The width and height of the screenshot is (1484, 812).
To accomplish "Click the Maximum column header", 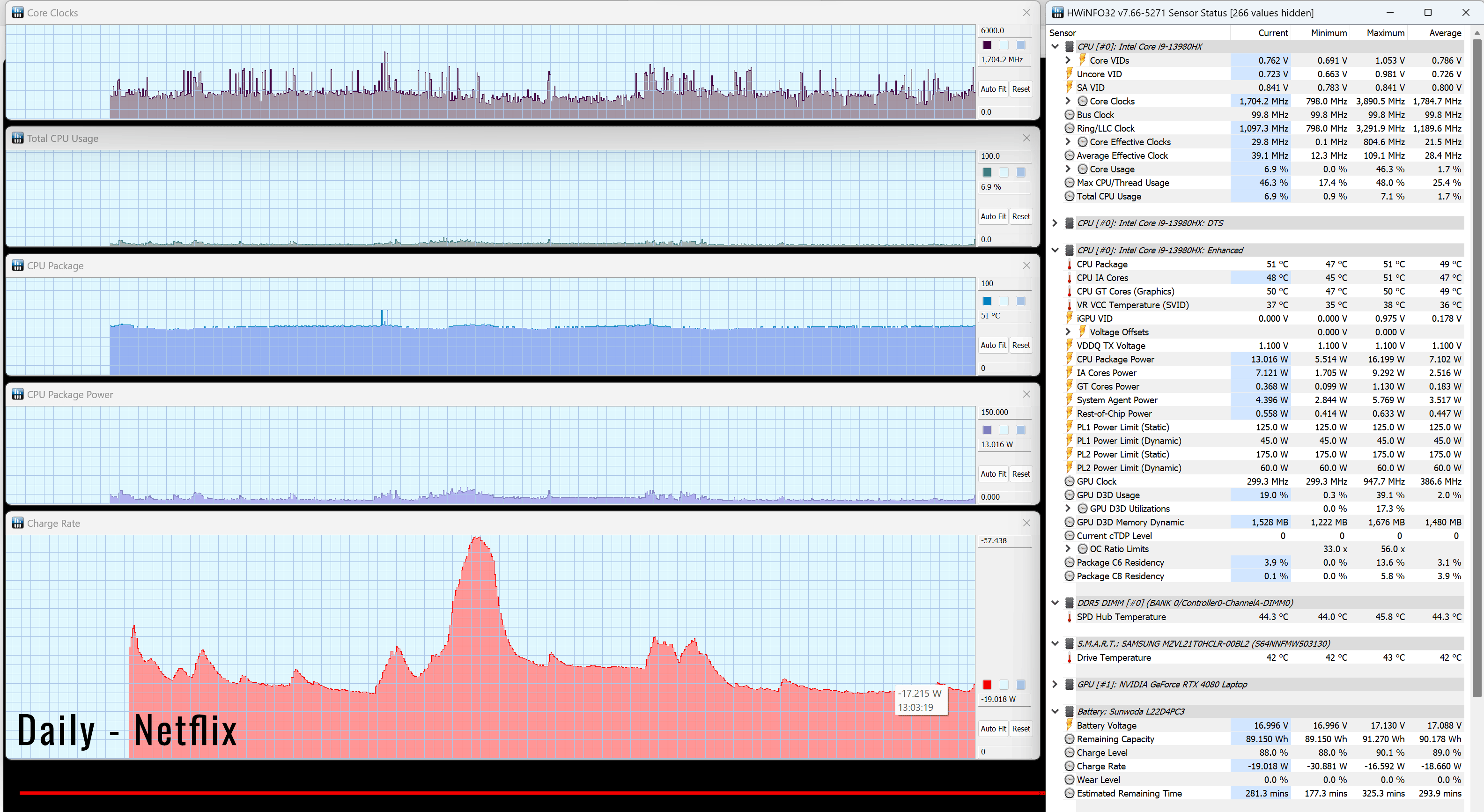I will [x=1385, y=33].
